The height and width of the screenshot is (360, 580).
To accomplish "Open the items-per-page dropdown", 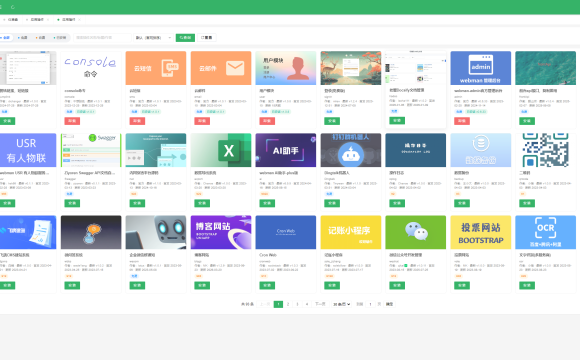I will pos(341,304).
